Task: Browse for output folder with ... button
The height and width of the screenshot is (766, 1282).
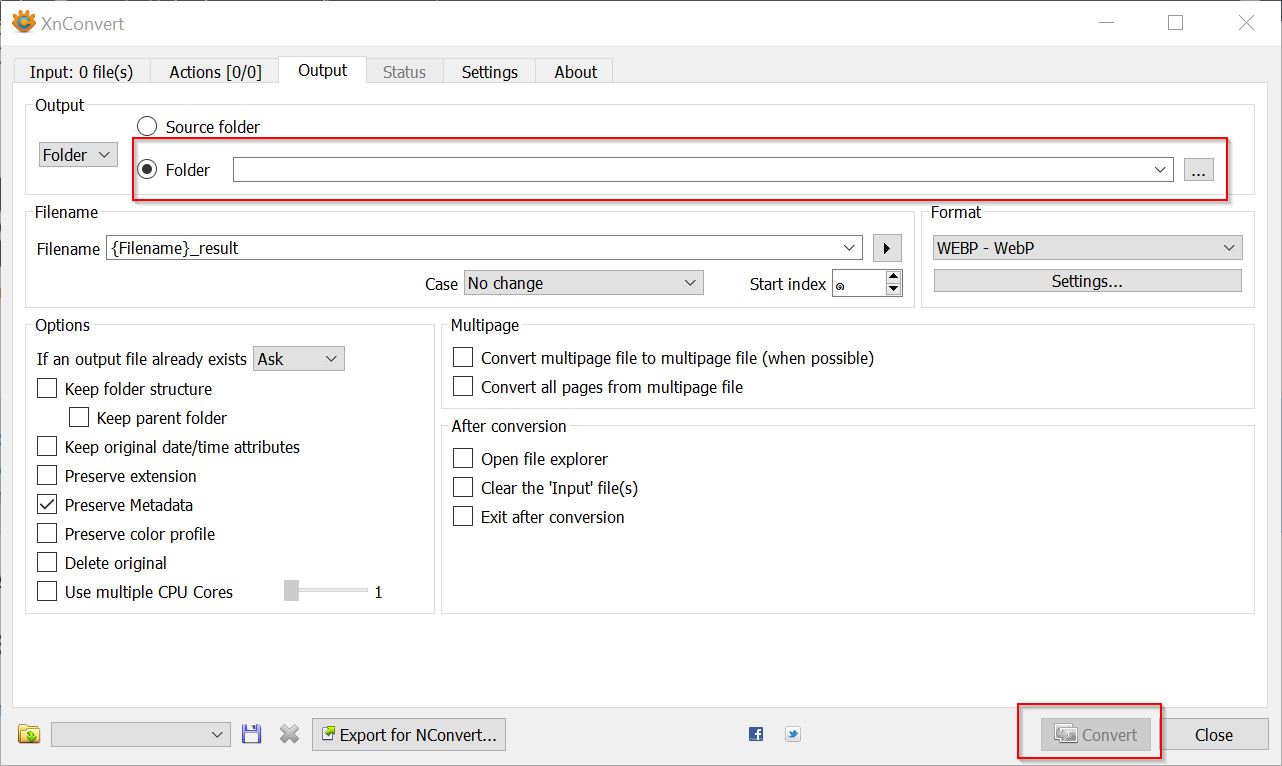Action: click(1199, 170)
